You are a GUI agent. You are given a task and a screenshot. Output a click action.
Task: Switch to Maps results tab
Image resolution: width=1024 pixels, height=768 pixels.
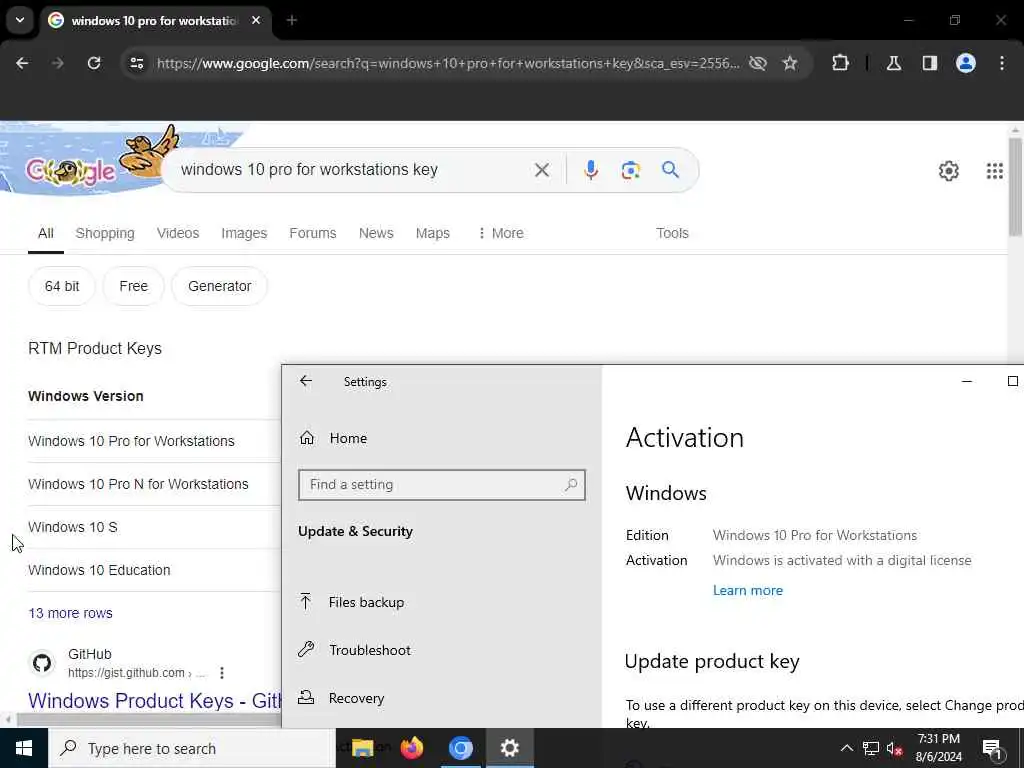click(433, 233)
